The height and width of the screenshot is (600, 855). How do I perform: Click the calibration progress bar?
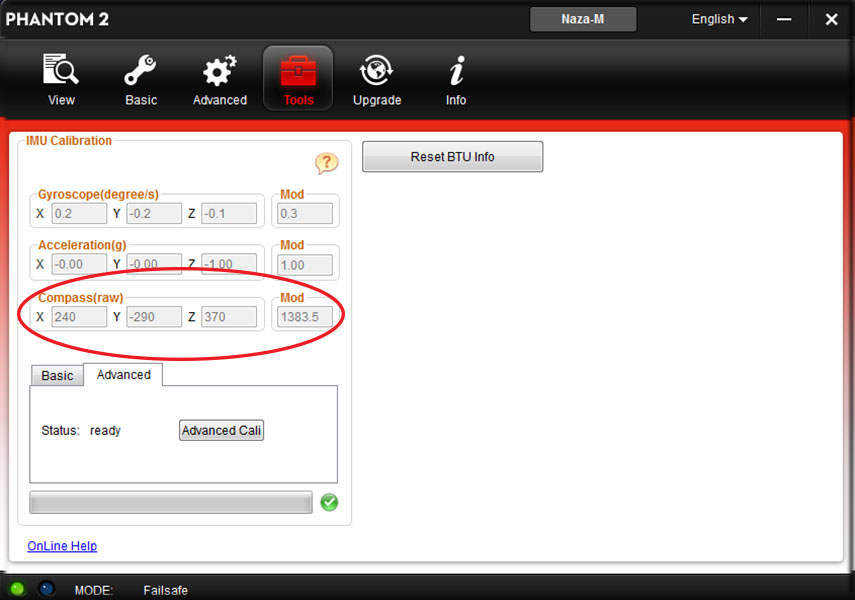tap(171, 502)
